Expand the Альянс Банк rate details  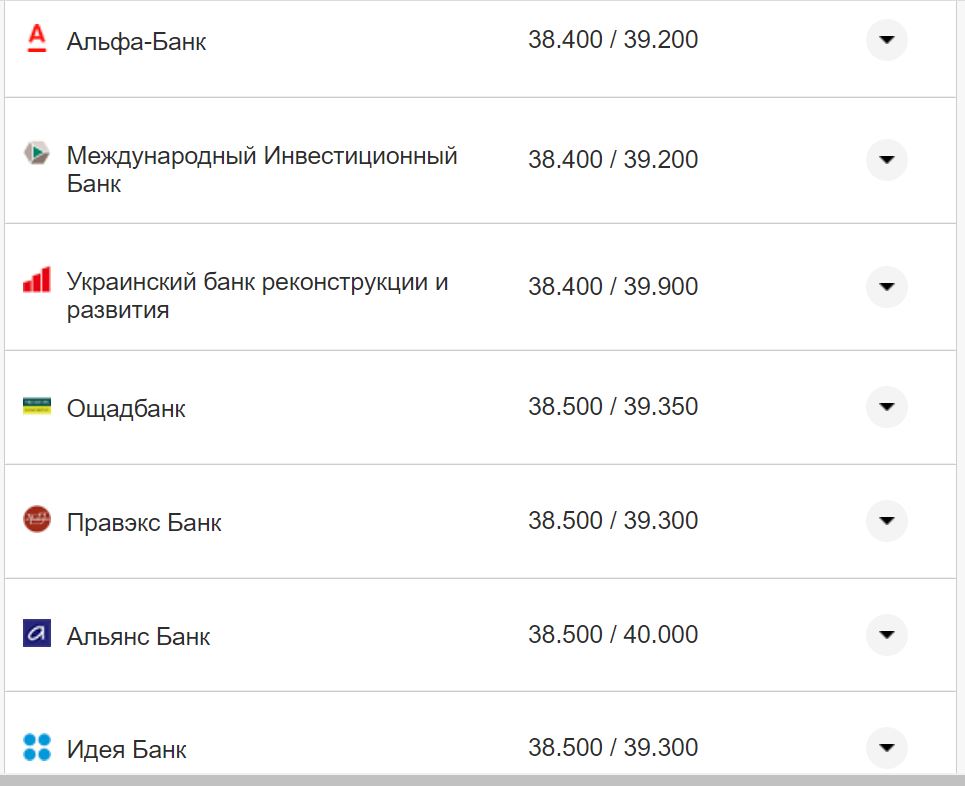886,634
